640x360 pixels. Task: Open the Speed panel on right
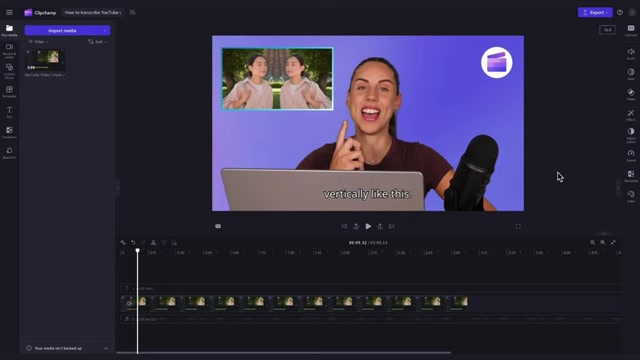631,156
